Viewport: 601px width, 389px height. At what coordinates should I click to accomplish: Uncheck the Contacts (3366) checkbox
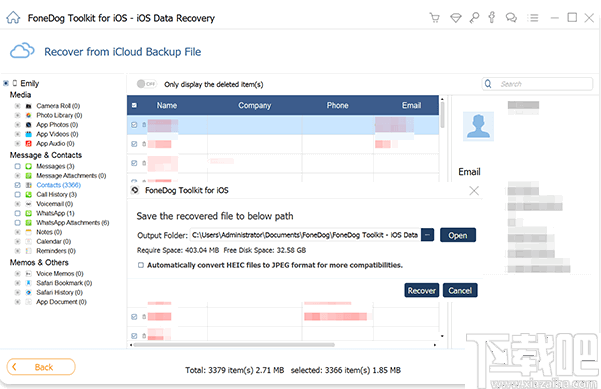[17, 185]
